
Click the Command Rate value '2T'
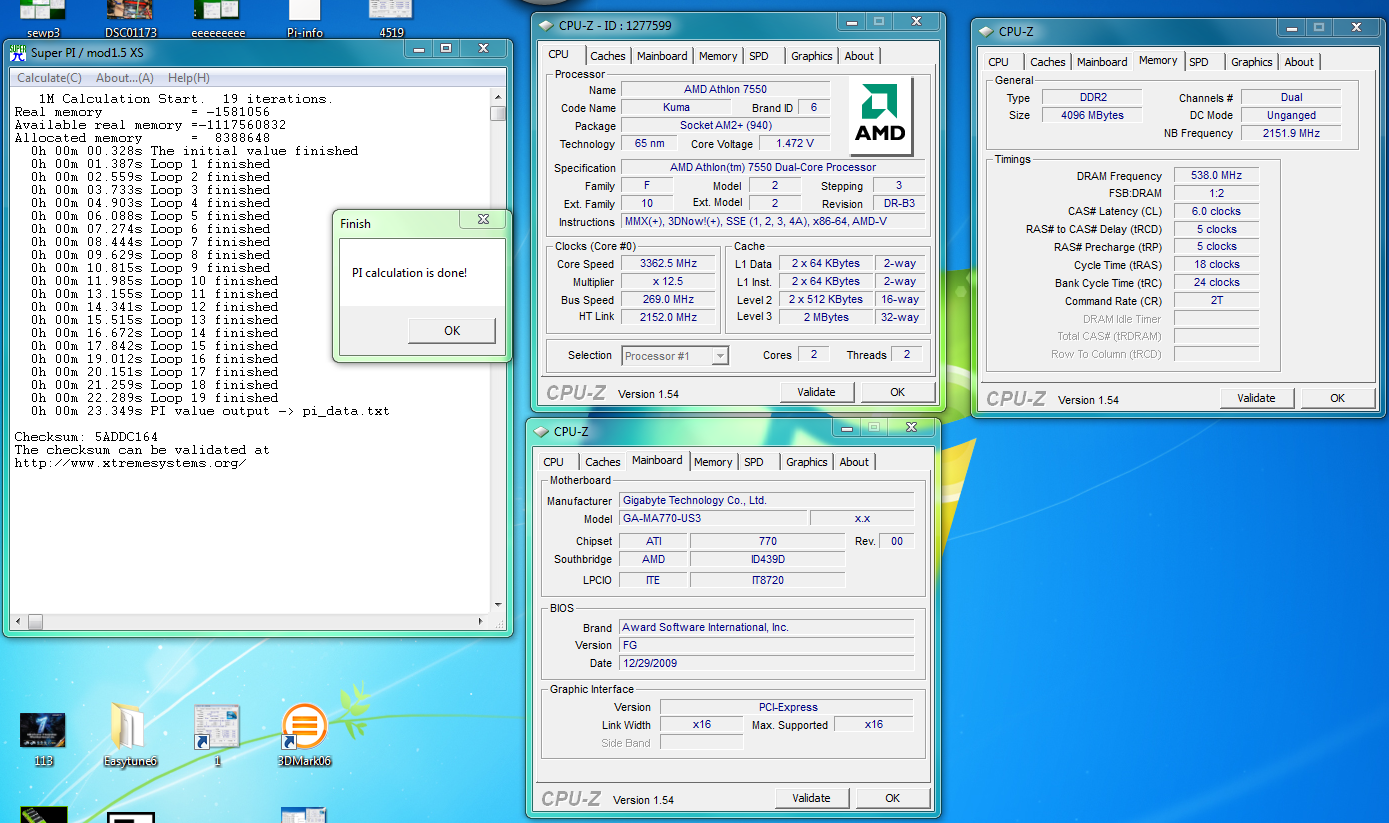point(1215,301)
